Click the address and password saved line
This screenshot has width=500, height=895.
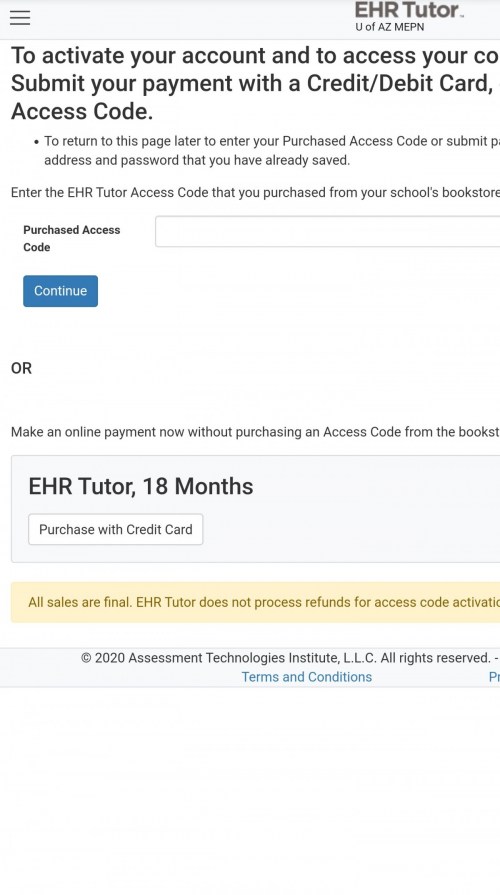coord(197,160)
